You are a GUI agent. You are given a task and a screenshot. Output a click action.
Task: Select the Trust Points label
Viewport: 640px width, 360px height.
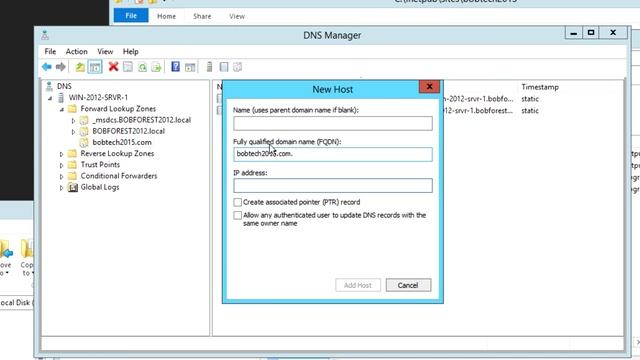[x=100, y=164]
